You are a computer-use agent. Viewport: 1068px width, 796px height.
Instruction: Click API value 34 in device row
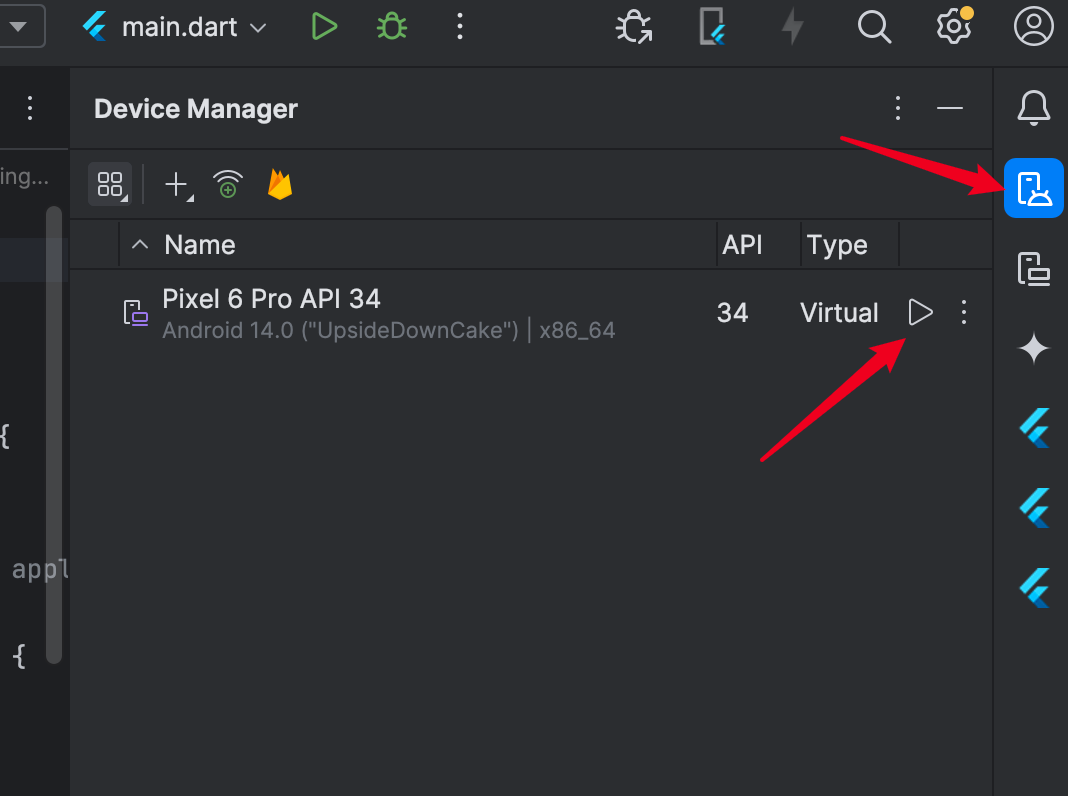pyautogui.click(x=732, y=313)
